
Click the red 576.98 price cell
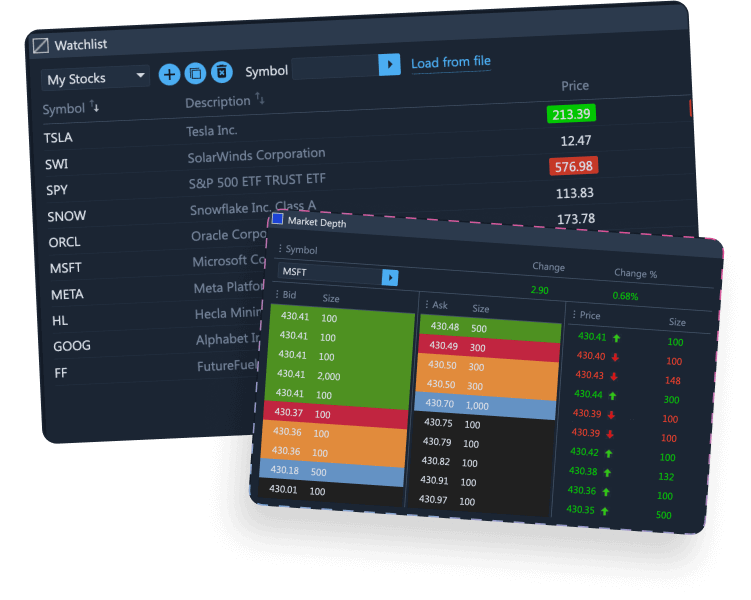click(x=573, y=166)
